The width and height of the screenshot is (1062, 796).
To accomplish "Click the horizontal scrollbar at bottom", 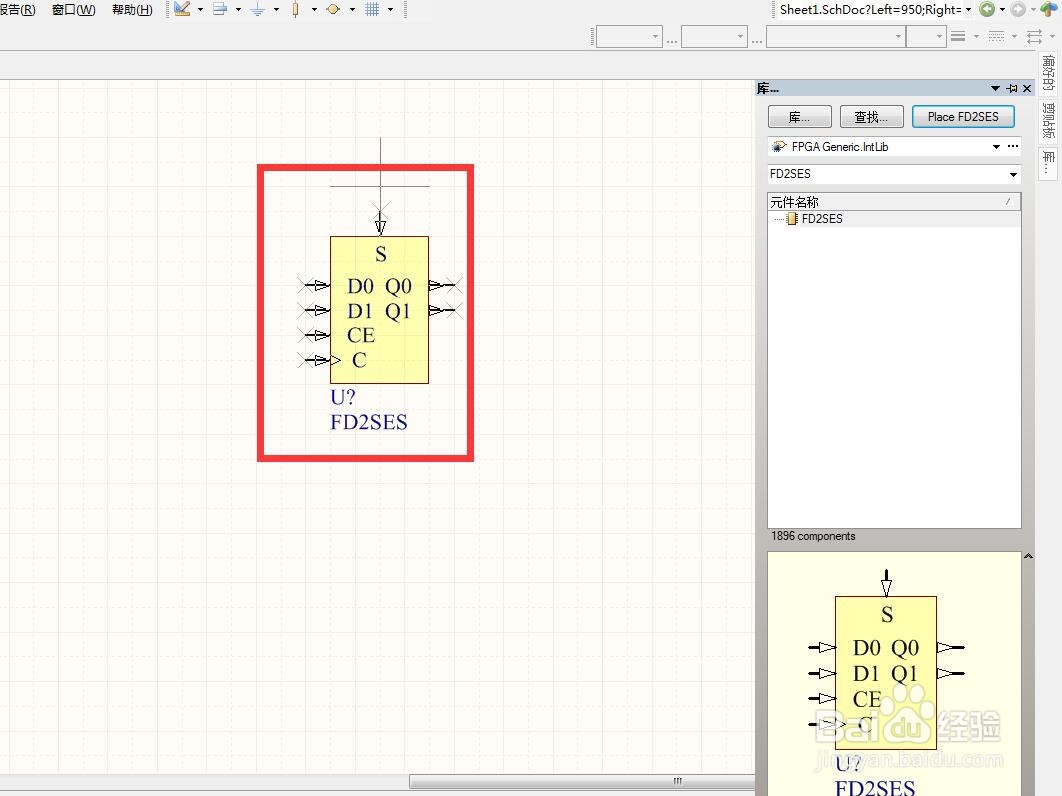I will pyautogui.click(x=581, y=781).
